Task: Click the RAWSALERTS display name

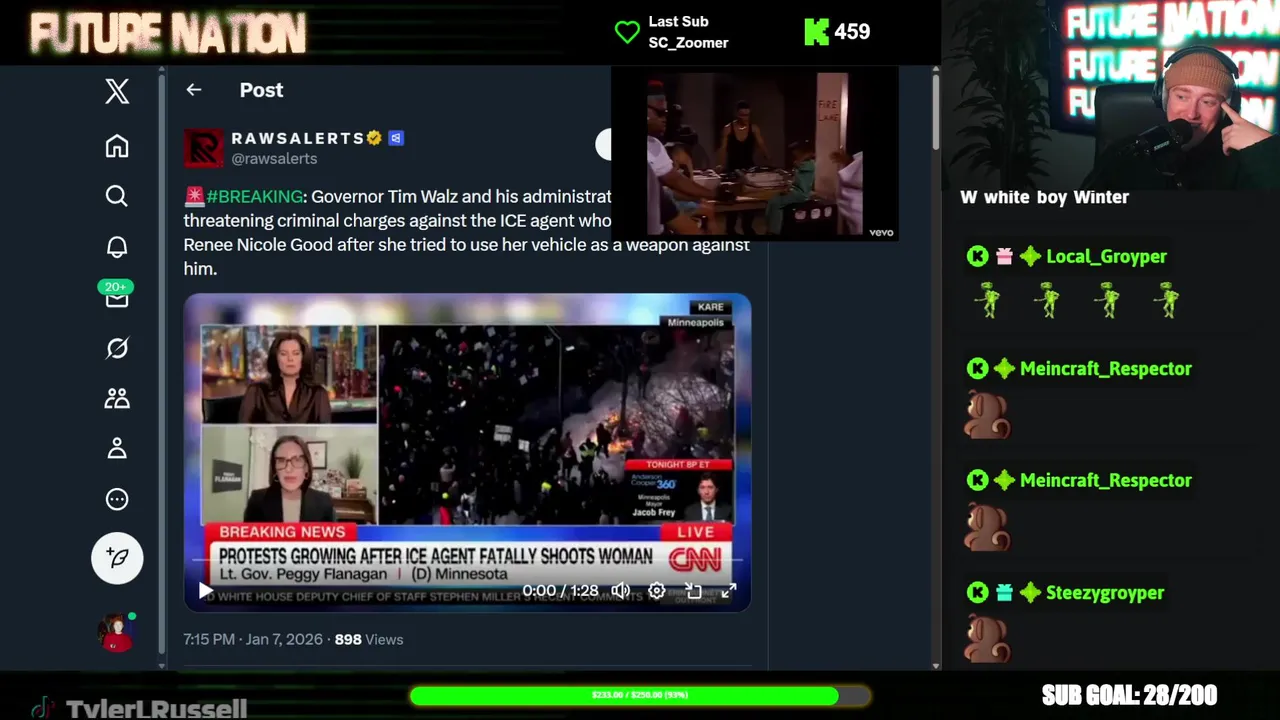Action: pyautogui.click(x=297, y=138)
